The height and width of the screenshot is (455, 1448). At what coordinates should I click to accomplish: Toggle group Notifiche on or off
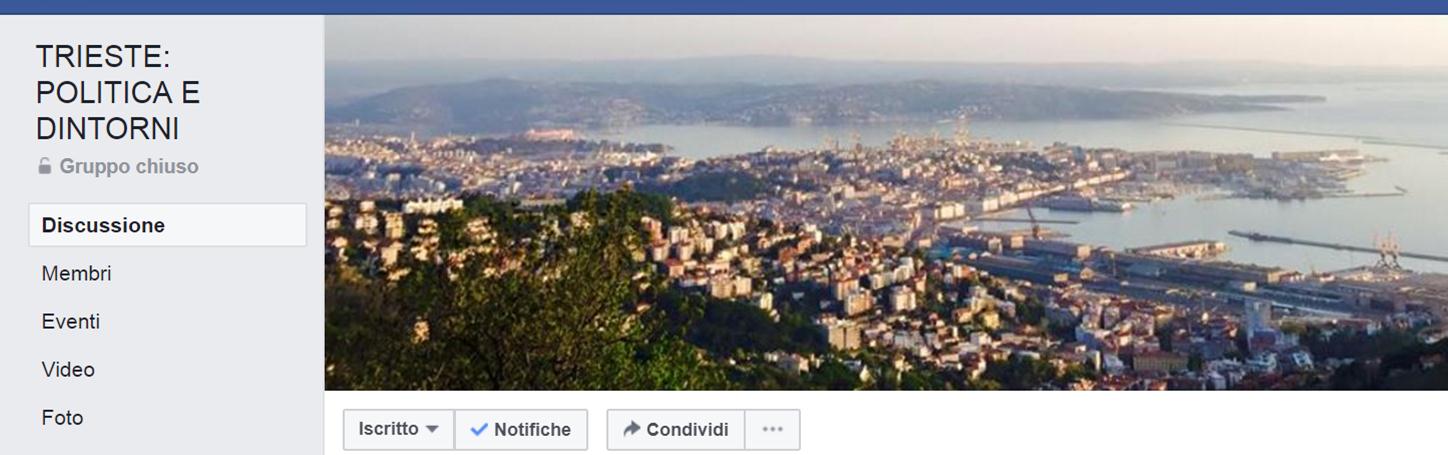tap(521, 430)
